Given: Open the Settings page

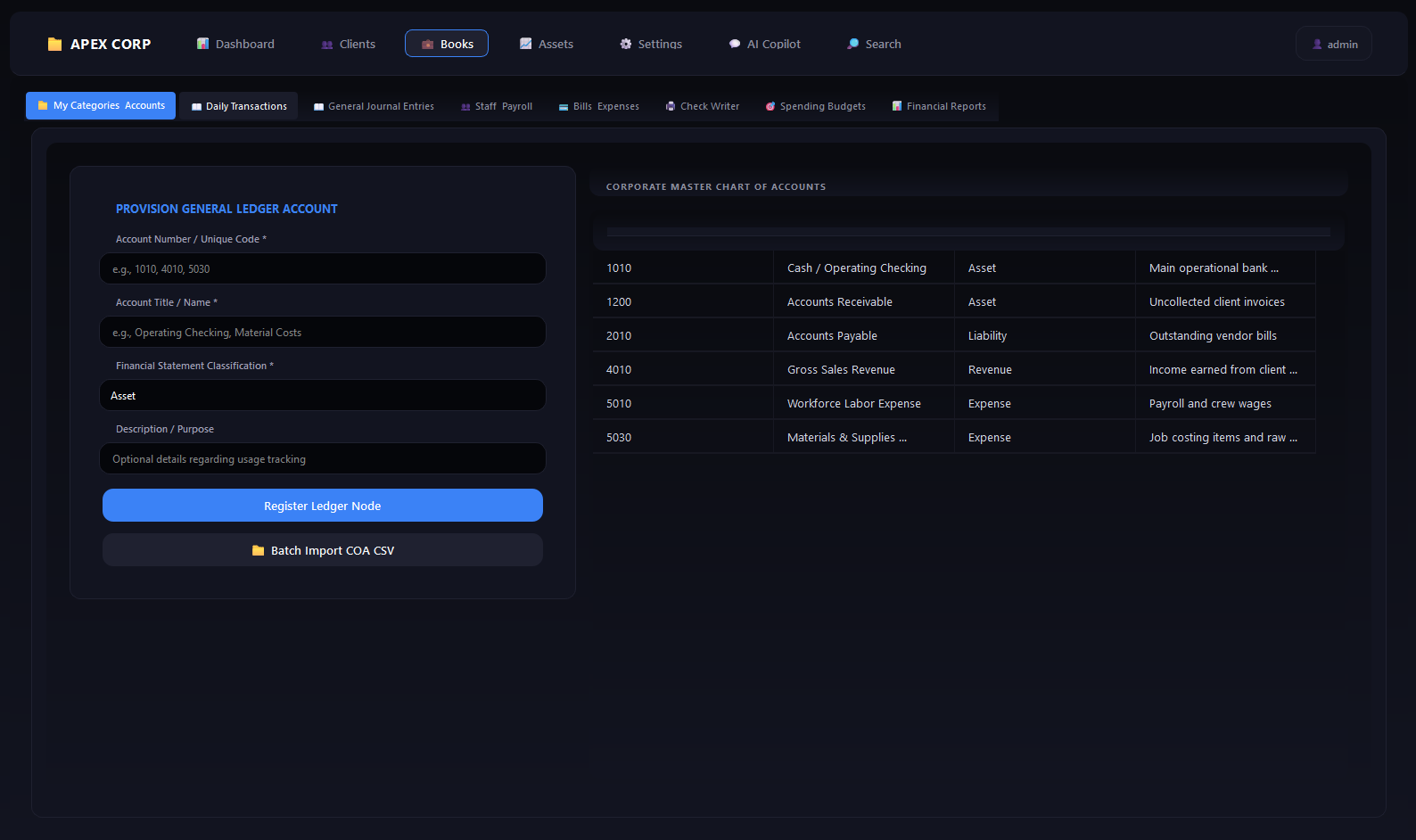Looking at the screenshot, I should (651, 44).
